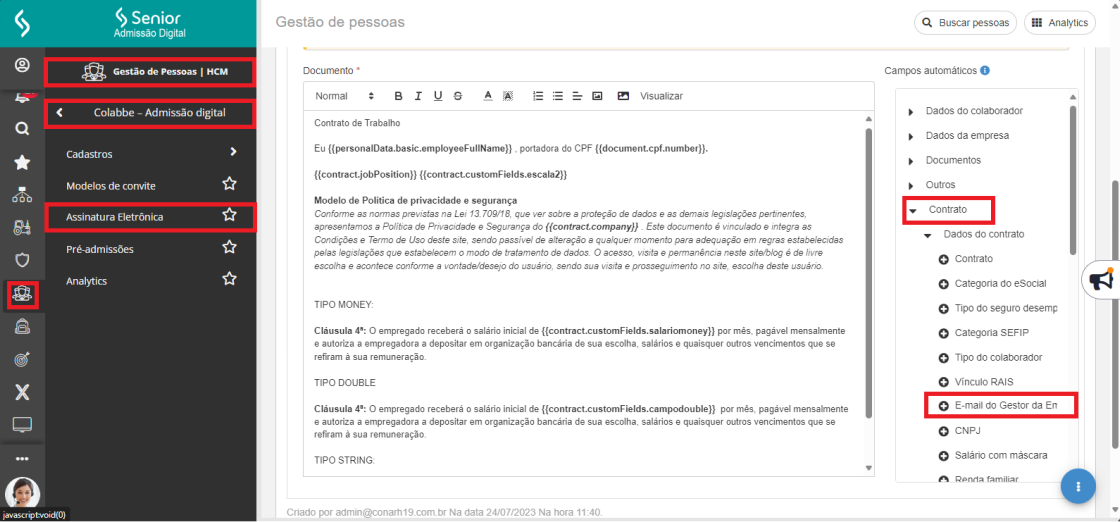Expand Dados da empresa tree node

coord(911,136)
